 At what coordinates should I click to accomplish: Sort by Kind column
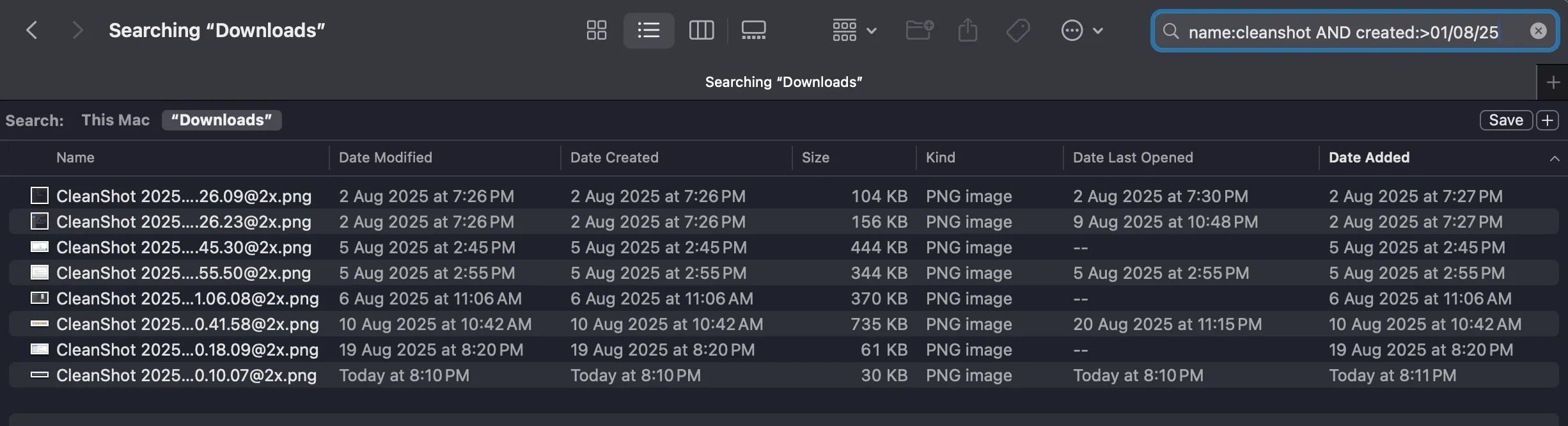tap(940, 157)
